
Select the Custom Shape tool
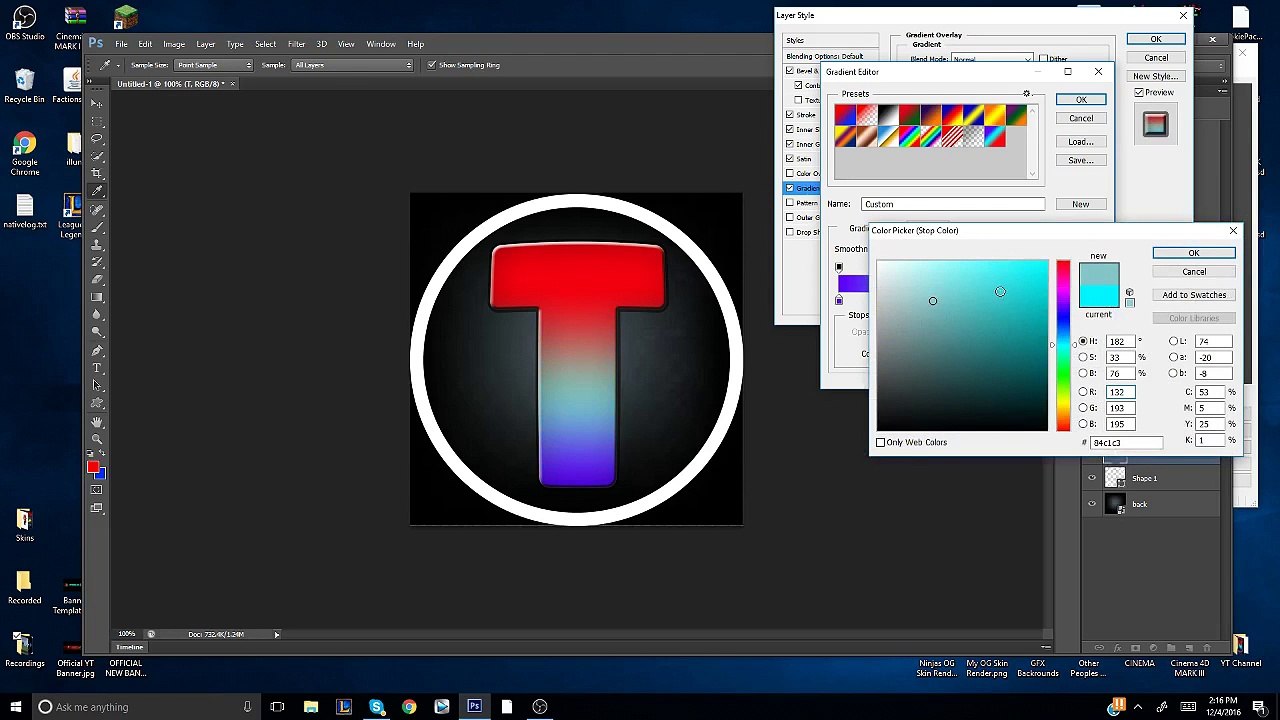point(97,403)
